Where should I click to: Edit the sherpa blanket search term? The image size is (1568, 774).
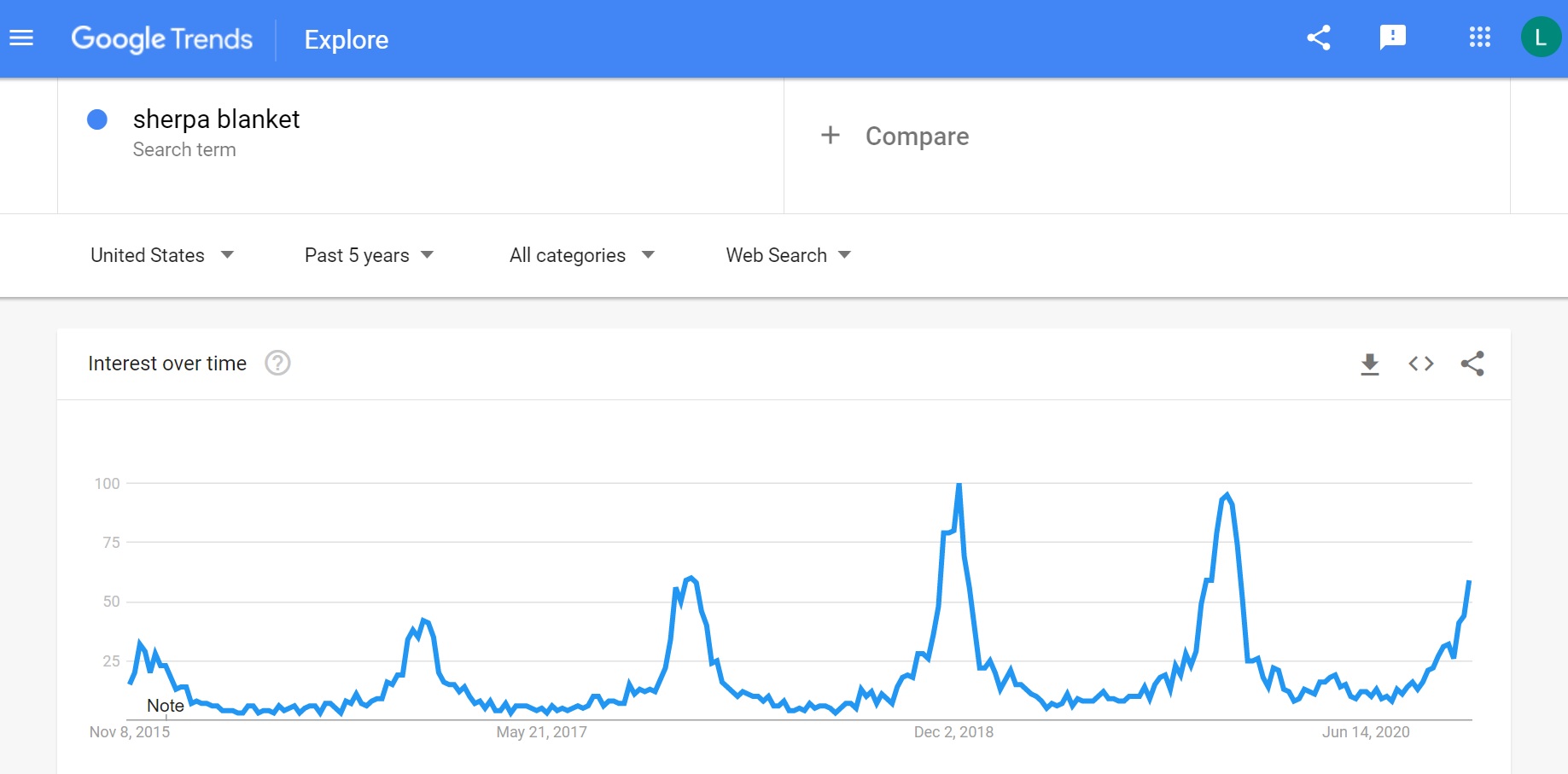pyautogui.click(x=216, y=119)
